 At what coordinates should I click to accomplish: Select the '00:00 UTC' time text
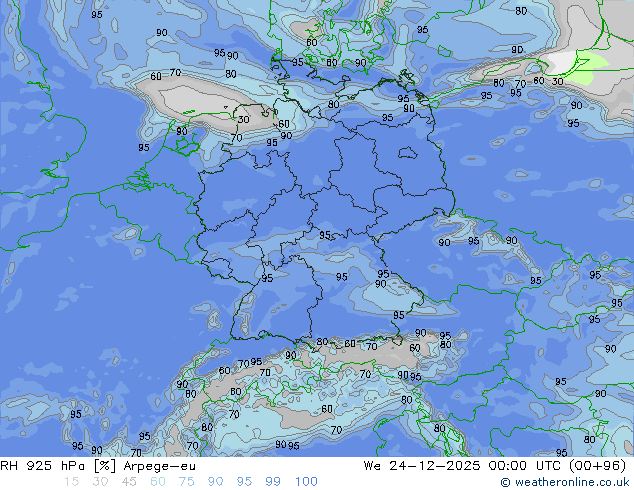(x=524, y=466)
